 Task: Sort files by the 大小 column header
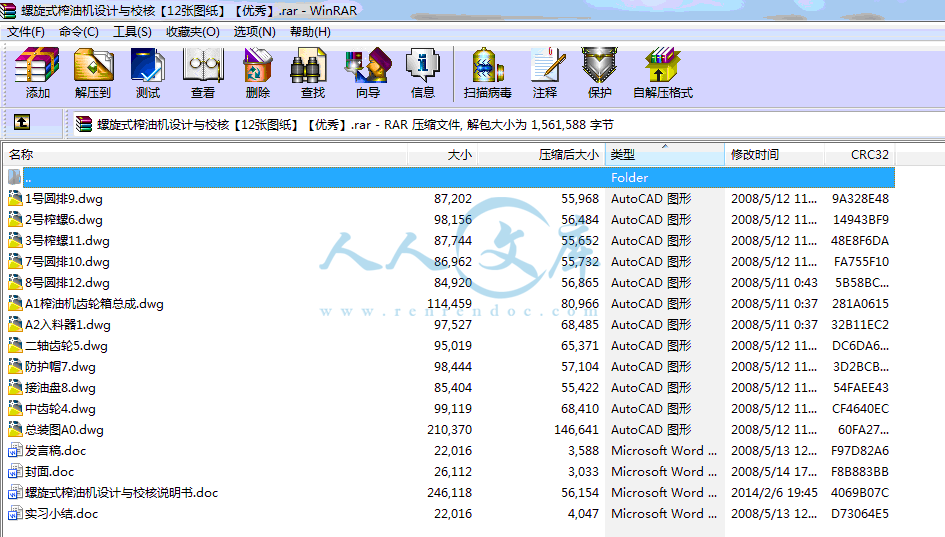pyautogui.click(x=442, y=155)
